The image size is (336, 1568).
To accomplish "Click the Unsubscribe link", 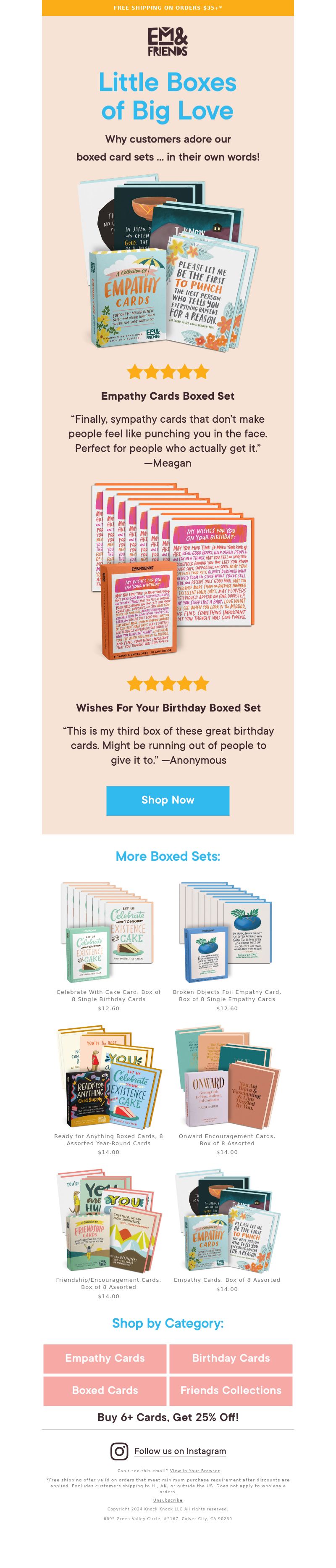I will [x=168, y=1500].
